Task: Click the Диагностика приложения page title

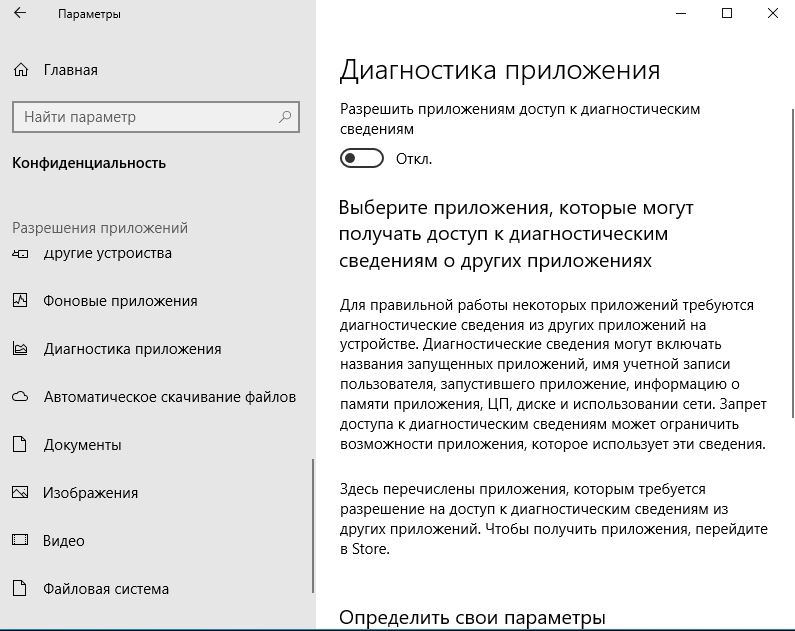Action: pos(500,69)
